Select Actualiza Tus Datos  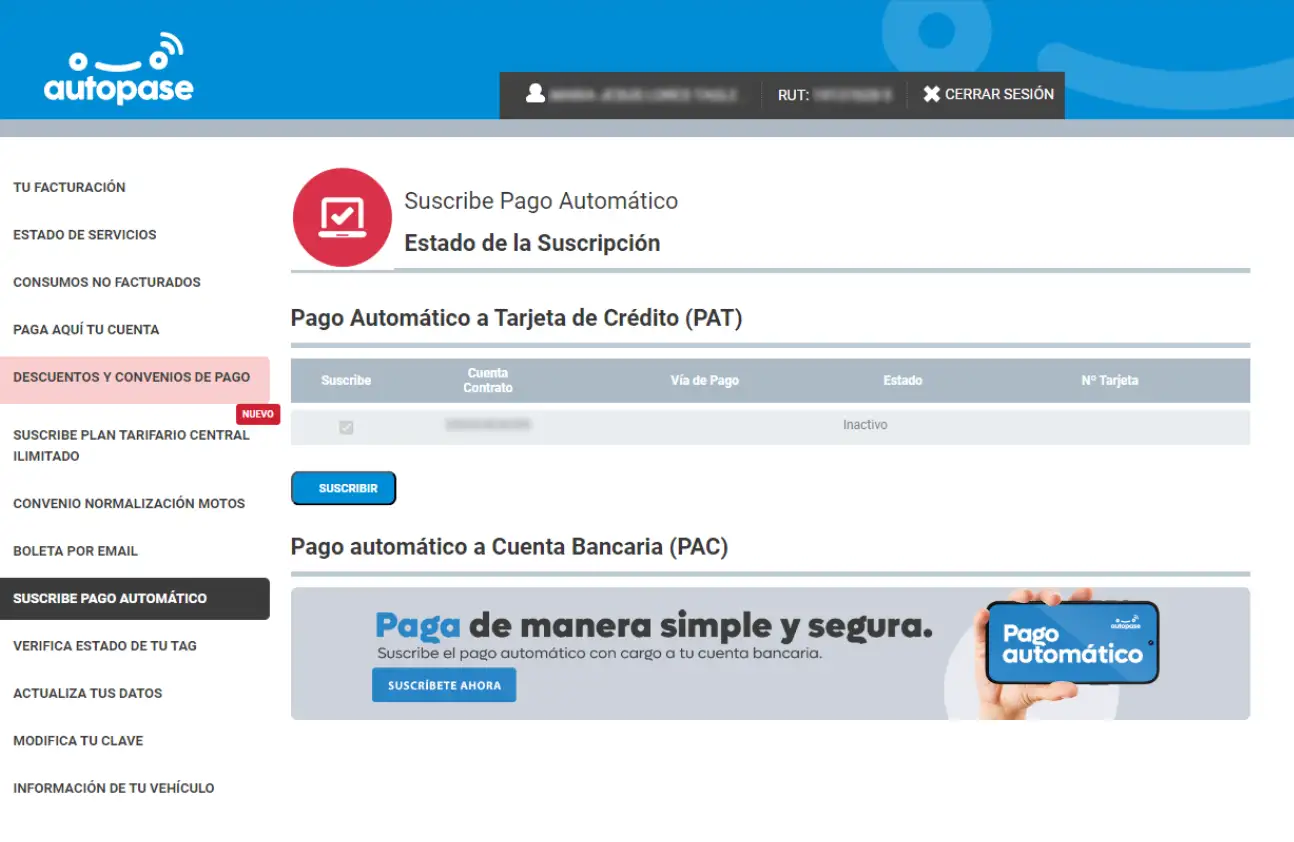(x=87, y=693)
